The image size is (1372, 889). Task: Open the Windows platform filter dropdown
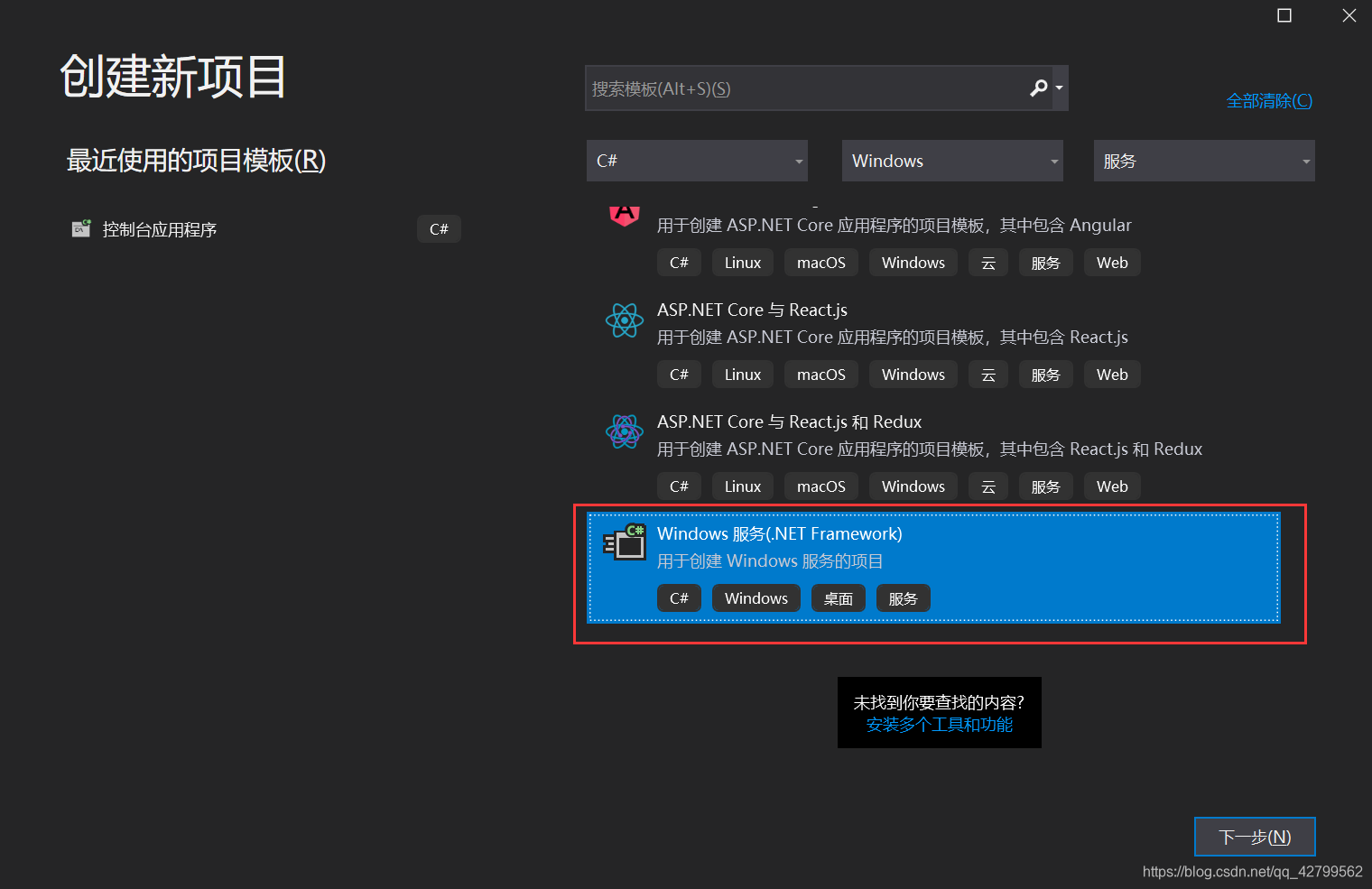pos(952,161)
